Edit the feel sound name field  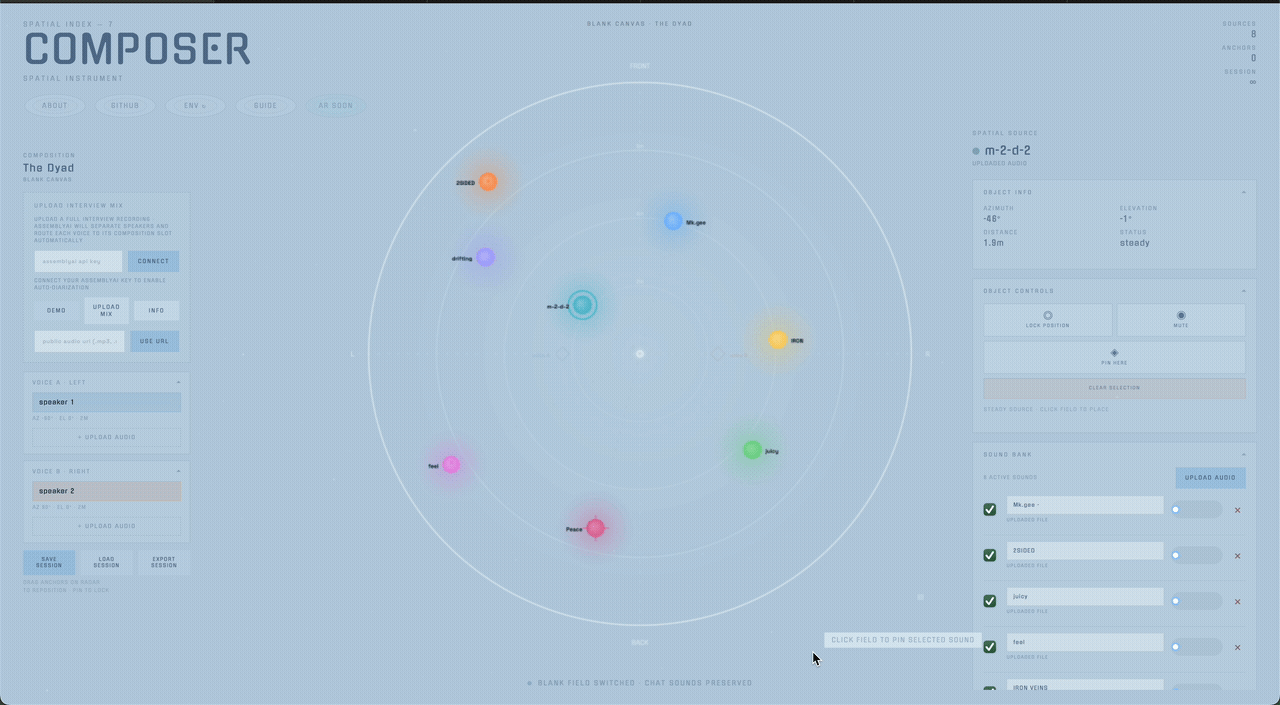(x=1085, y=642)
